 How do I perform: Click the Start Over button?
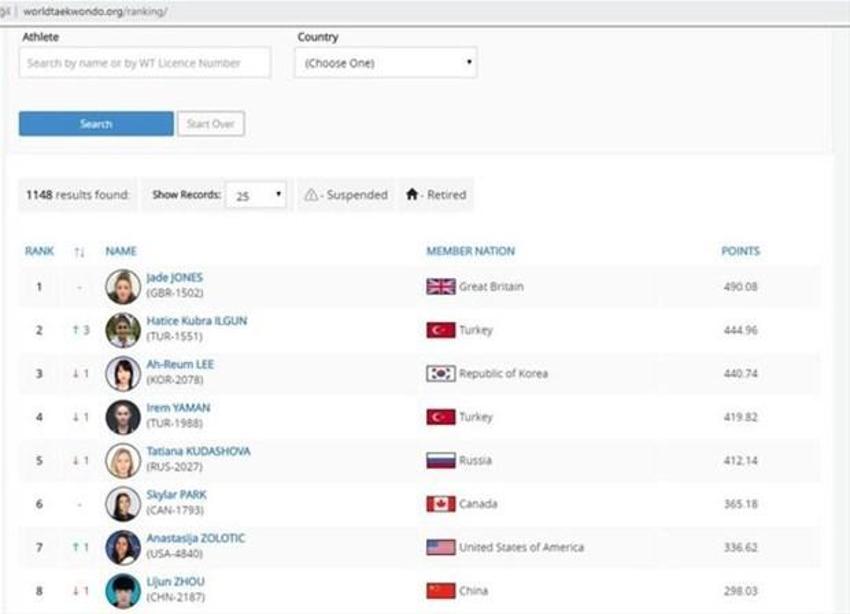click(x=211, y=124)
